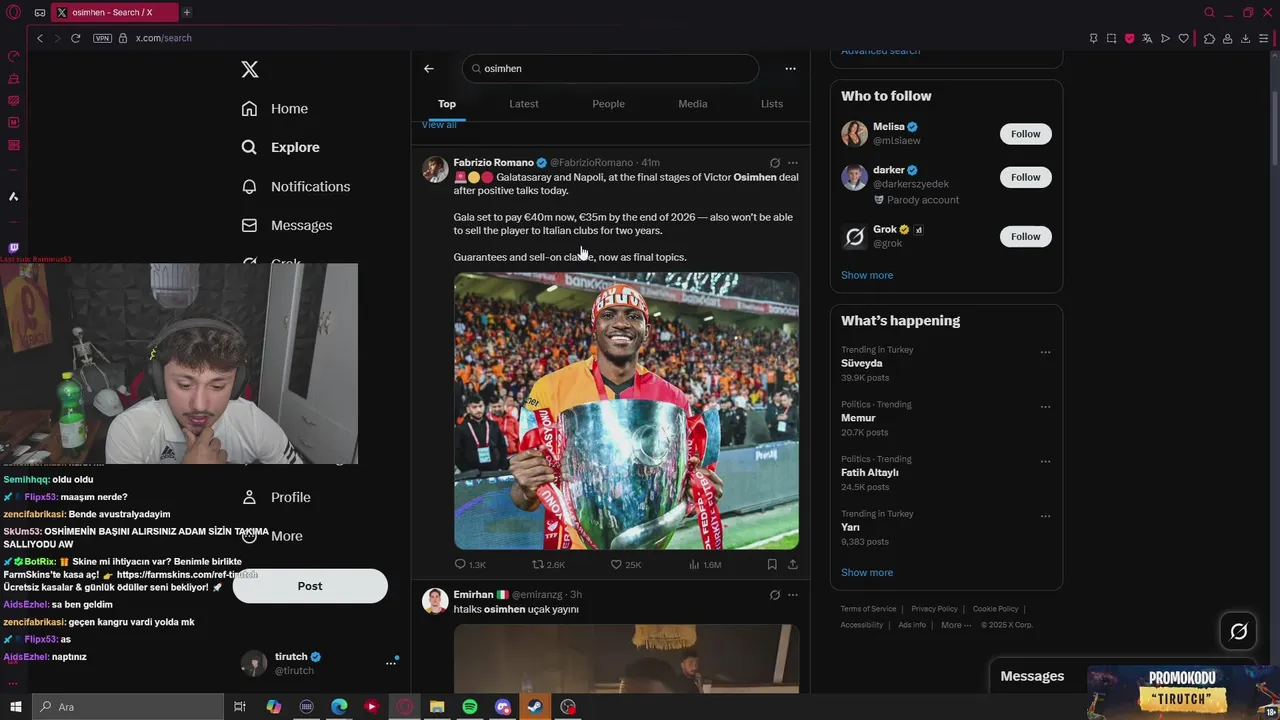Open Fatih Altaylı trending topic
1280x720 pixels.
pos(870,473)
